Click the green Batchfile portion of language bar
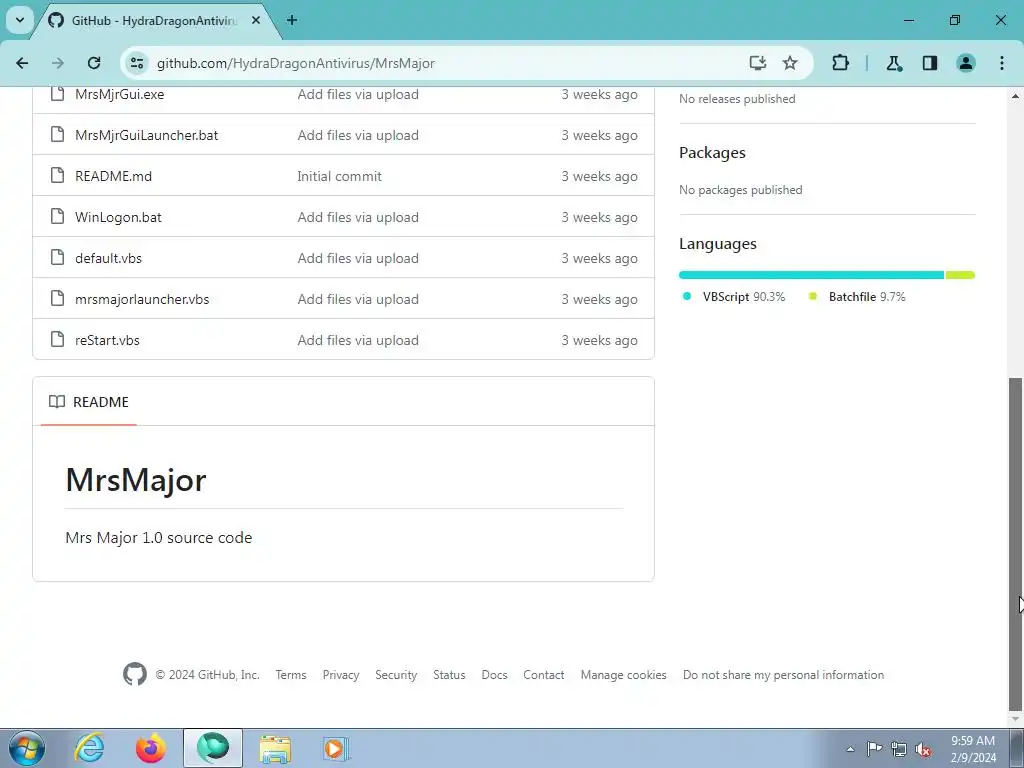The height and width of the screenshot is (768, 1024). [x=960, y=275]
